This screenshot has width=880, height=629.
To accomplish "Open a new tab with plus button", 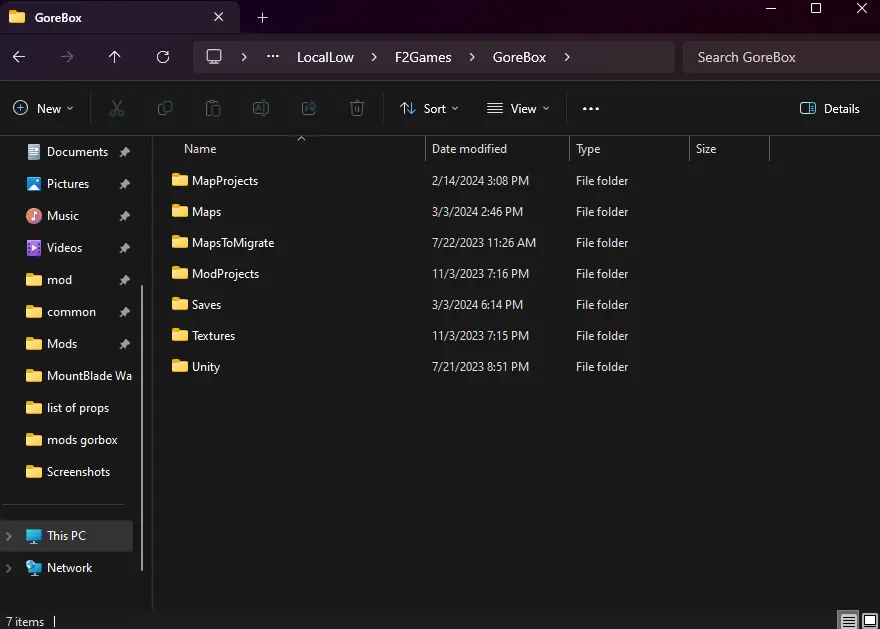I will (x=262, y=18).
